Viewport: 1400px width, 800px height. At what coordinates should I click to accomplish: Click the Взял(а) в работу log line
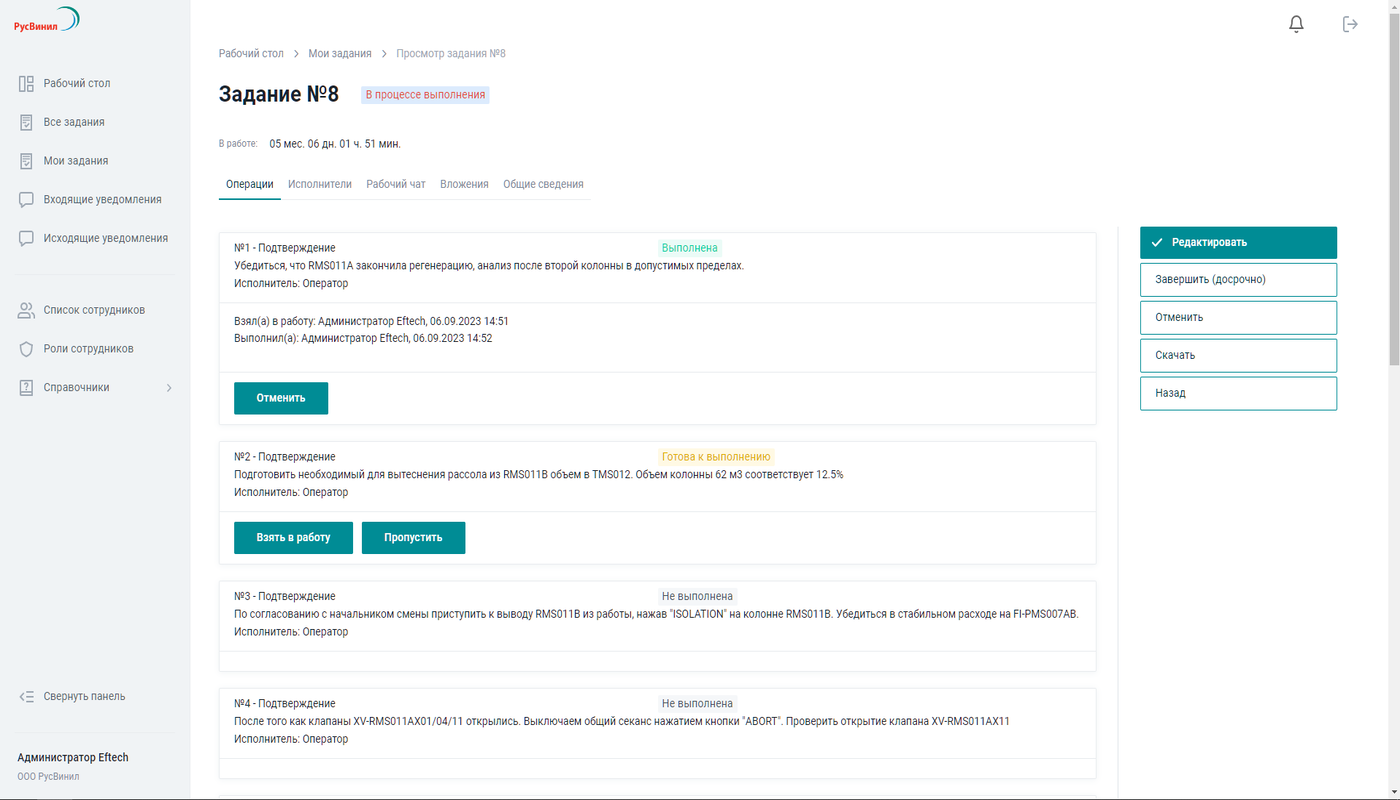(371, 321)
